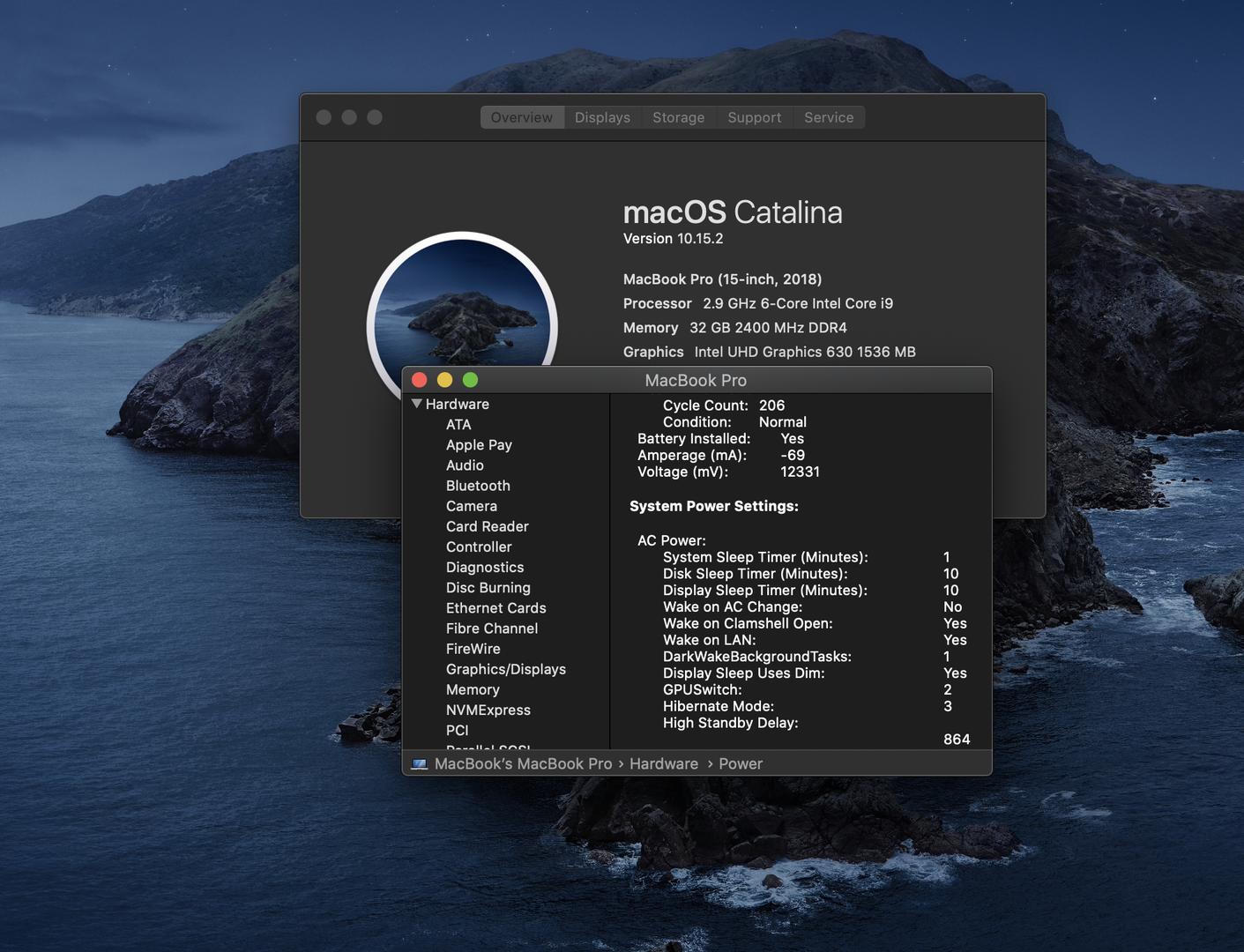Switch to the Overview tab
Image resolution: width=1244 pixels, height=952 pixels.
522,117
